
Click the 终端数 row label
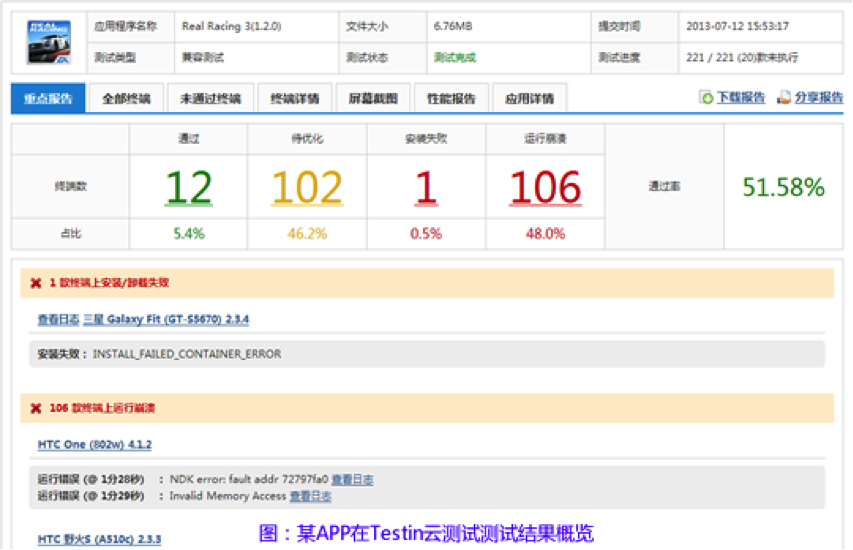[x=71, y=187]
